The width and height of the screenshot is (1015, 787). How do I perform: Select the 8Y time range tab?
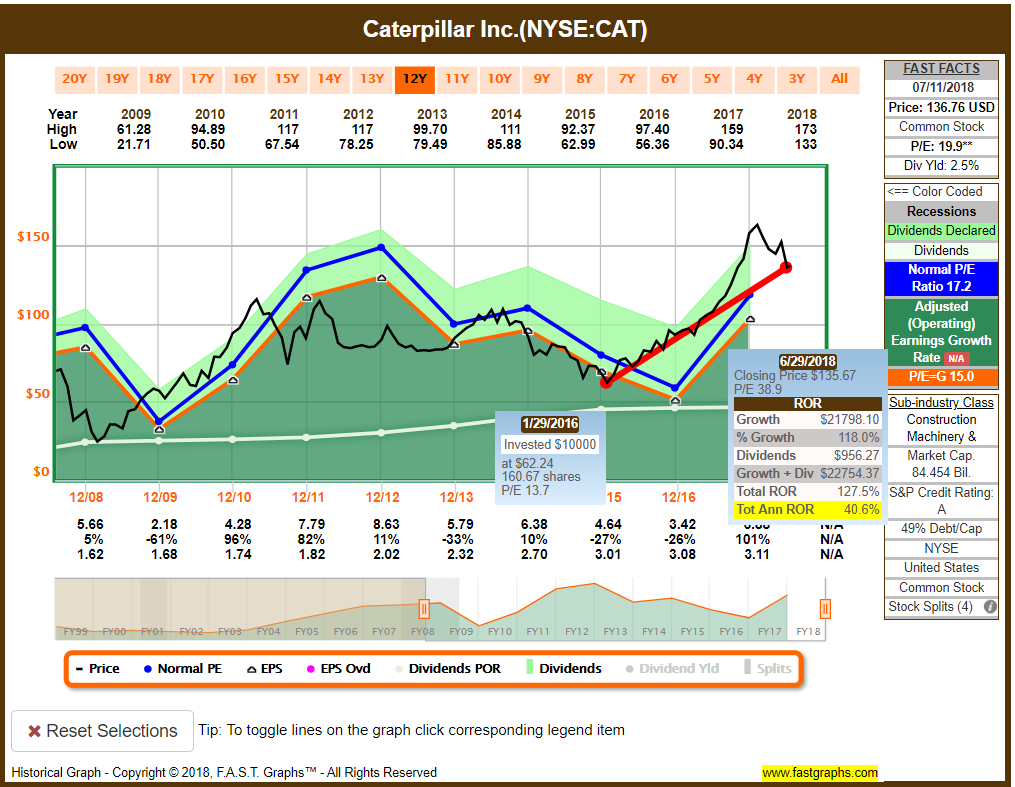pyautogui.click(x=585, y=79)
